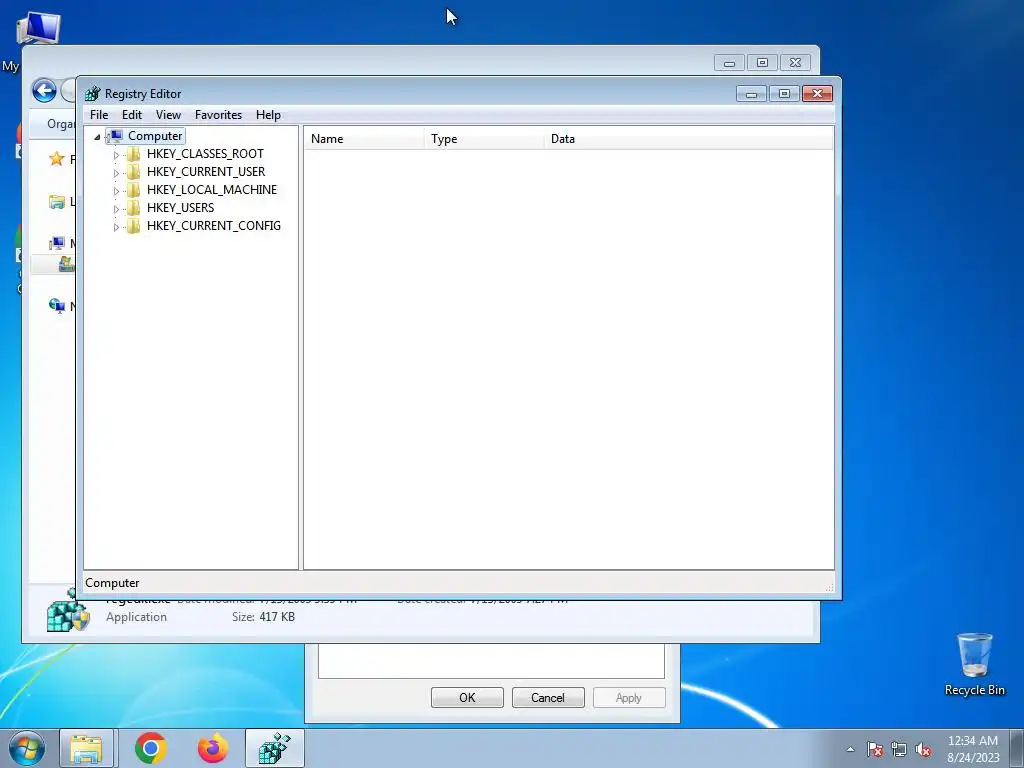Minimize the Explorer window behind

click(x=729, y=63)
